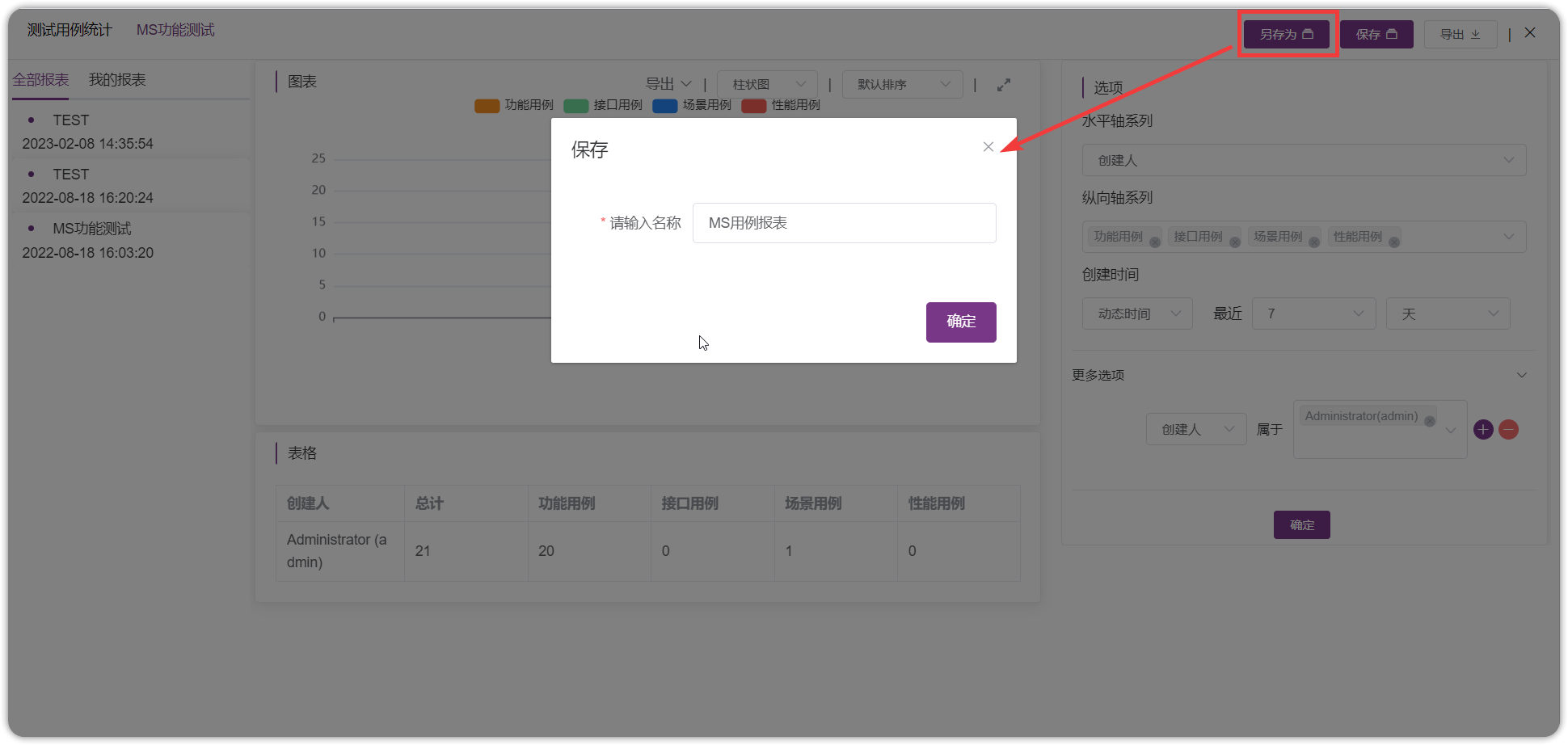Add a filter condition with plus icon
The width and height of the screenshot is (1568, 745).
point(1483,429)
